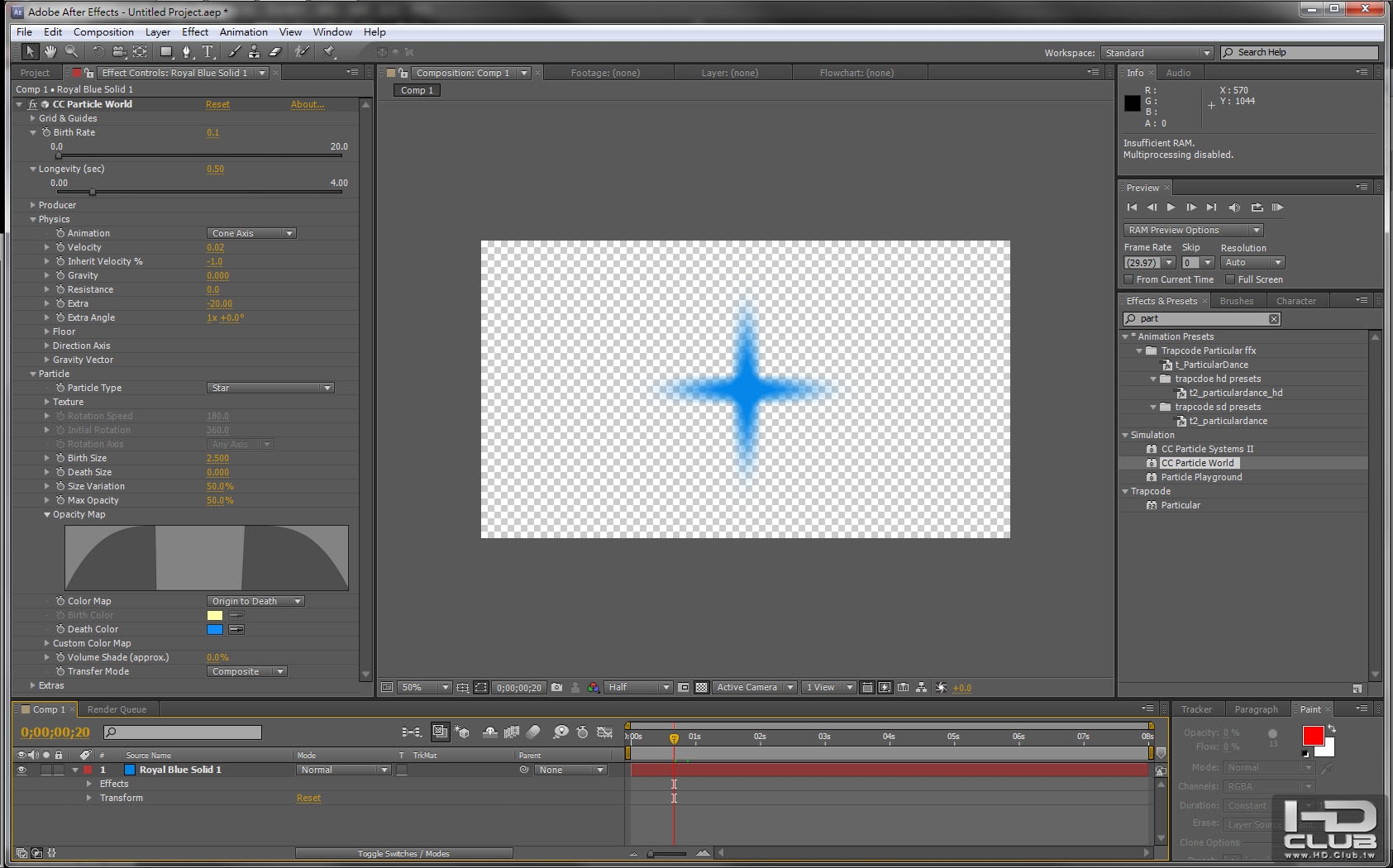Screen dimensions: 1393x868
Task: Open the Composition menu
Action: point(103,32)
